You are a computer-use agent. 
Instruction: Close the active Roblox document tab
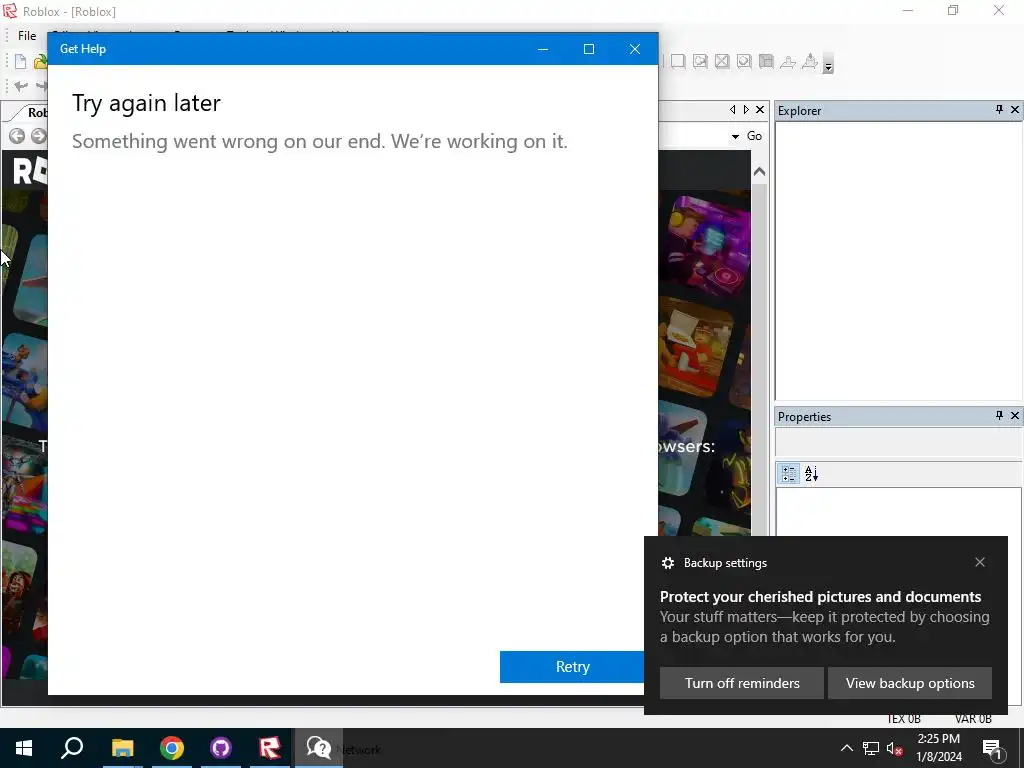coord(760,110)
